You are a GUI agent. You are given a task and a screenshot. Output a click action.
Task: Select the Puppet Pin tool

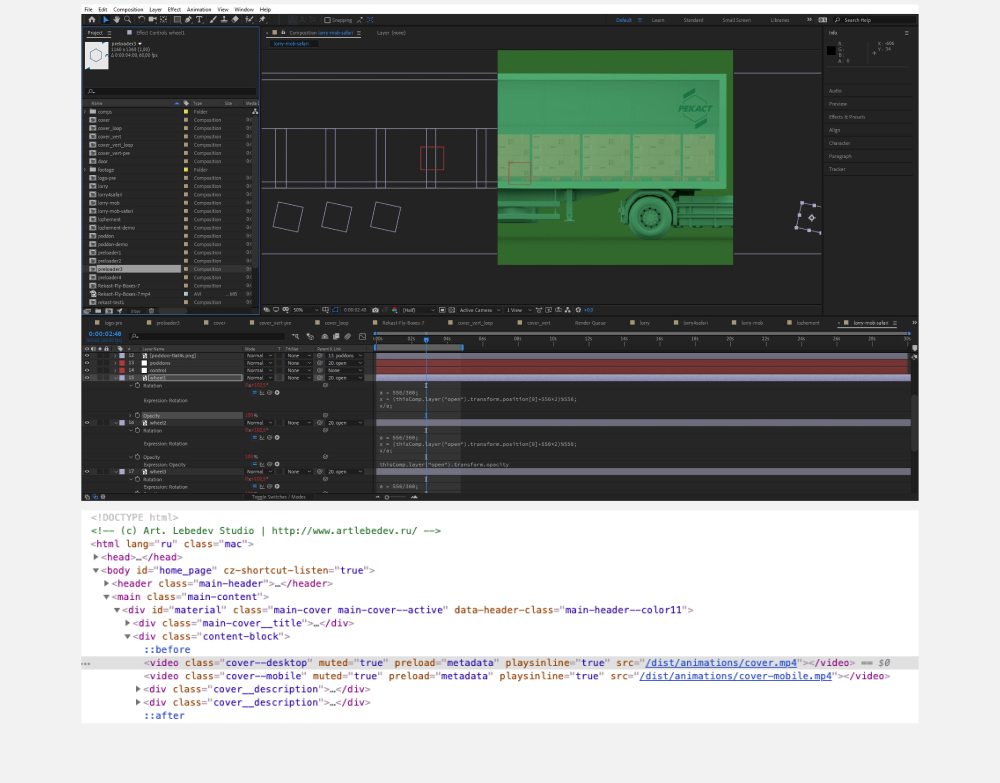click(x=261, y=19)
